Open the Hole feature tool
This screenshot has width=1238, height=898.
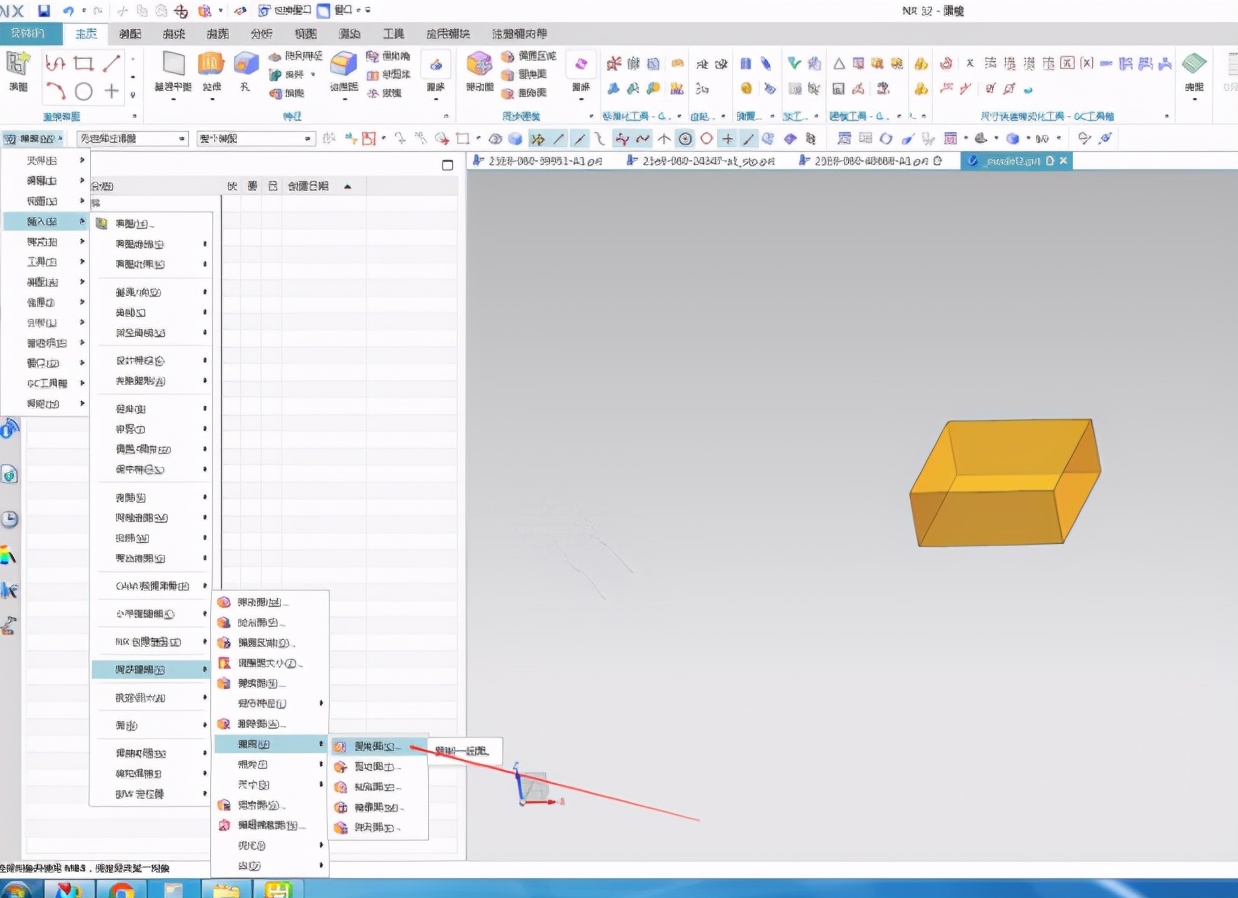point(245,64)
